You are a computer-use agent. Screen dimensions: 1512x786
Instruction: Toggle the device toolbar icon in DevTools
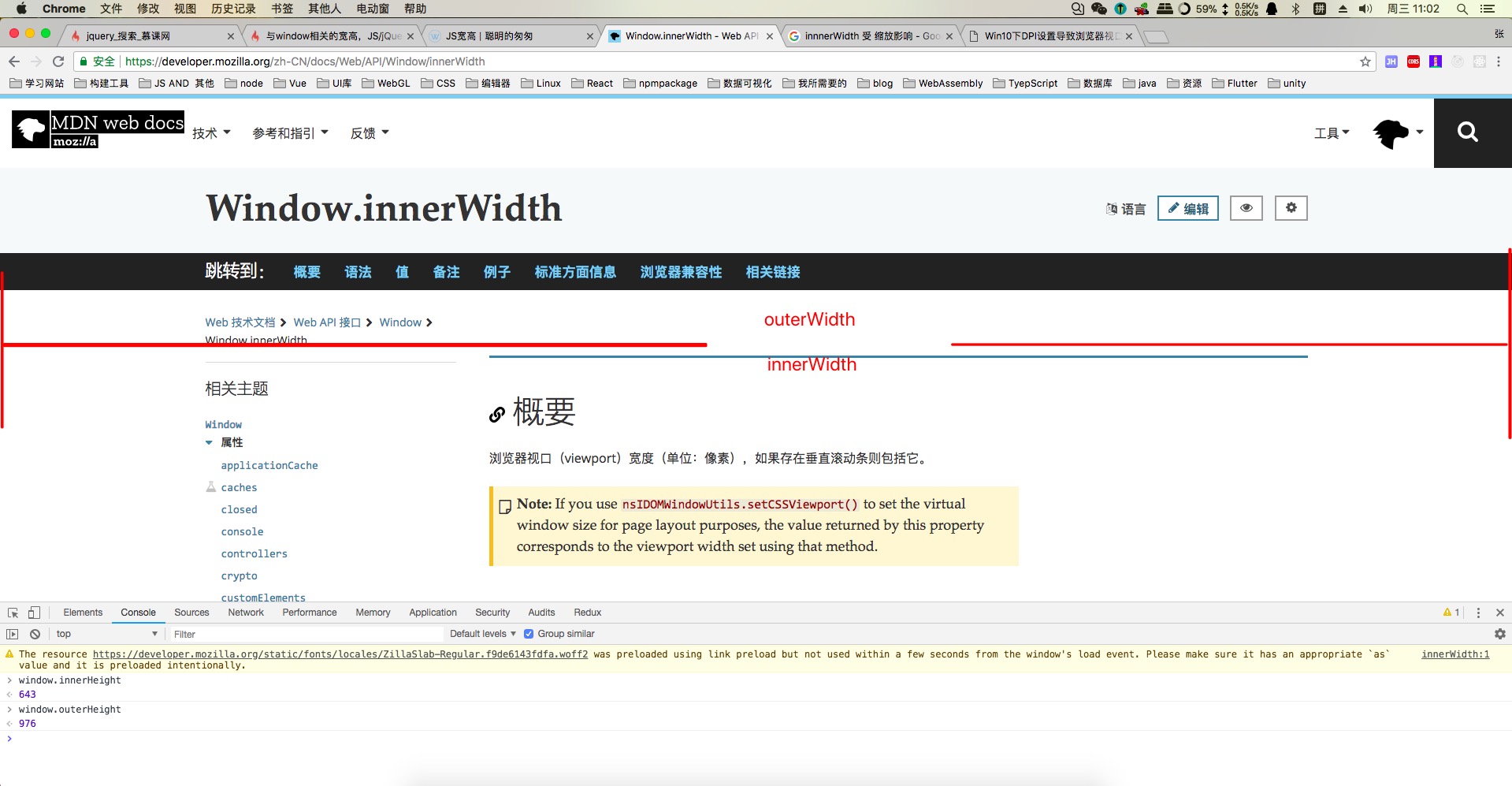34,613
